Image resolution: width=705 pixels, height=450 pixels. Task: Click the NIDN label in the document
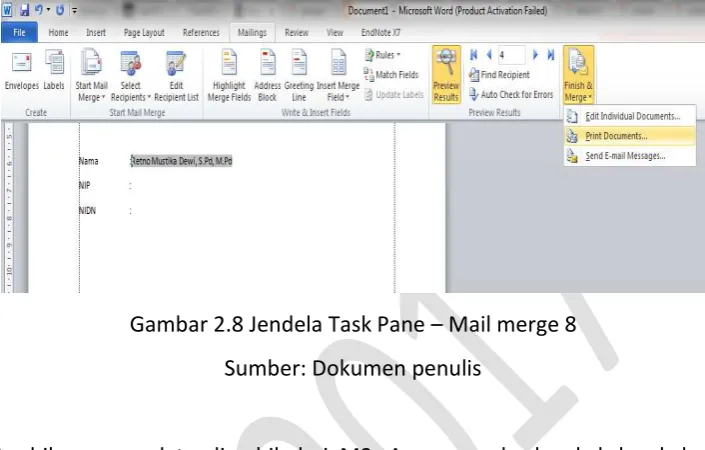(87, 210)
